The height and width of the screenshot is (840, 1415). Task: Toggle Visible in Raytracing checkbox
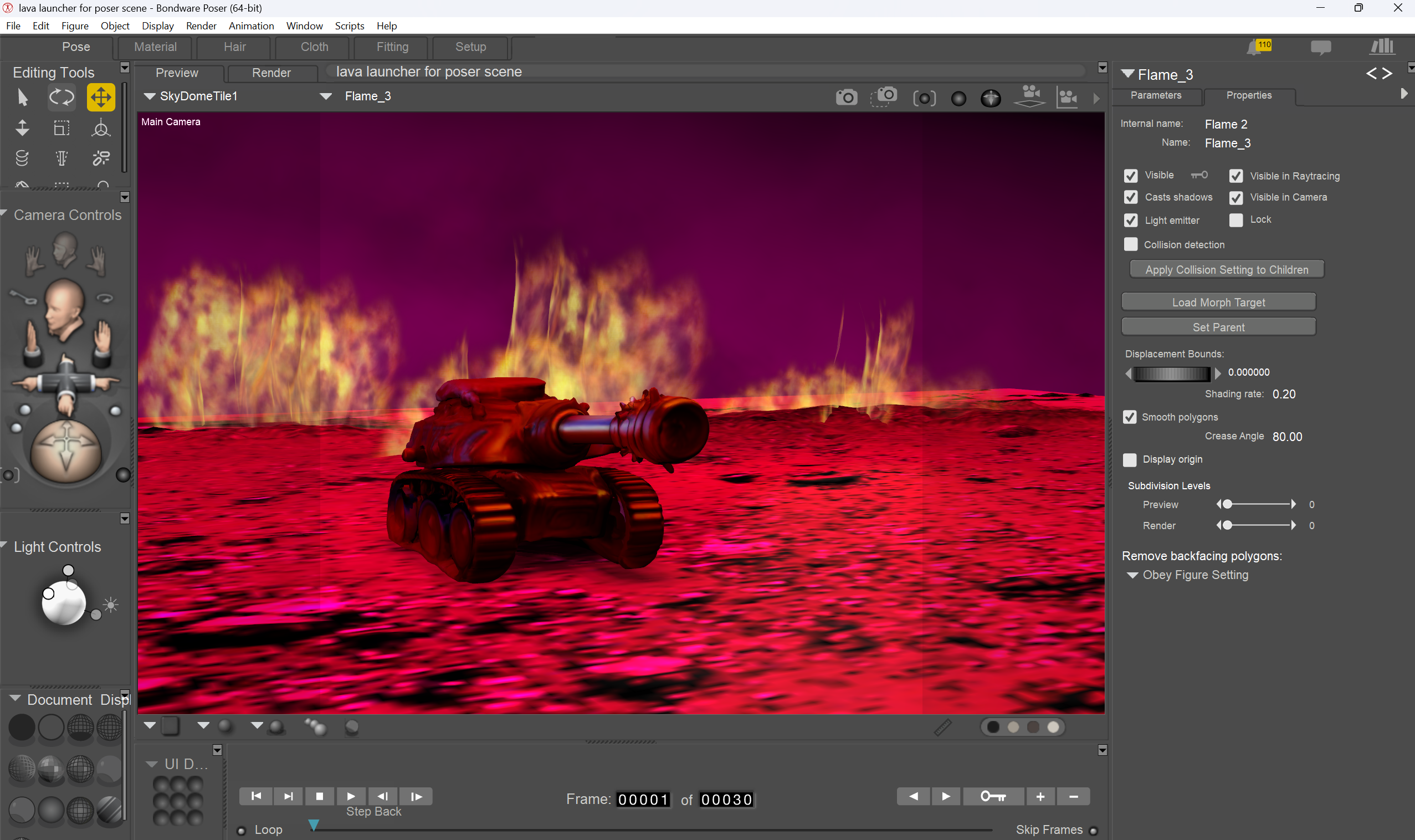click(1235, 176)
